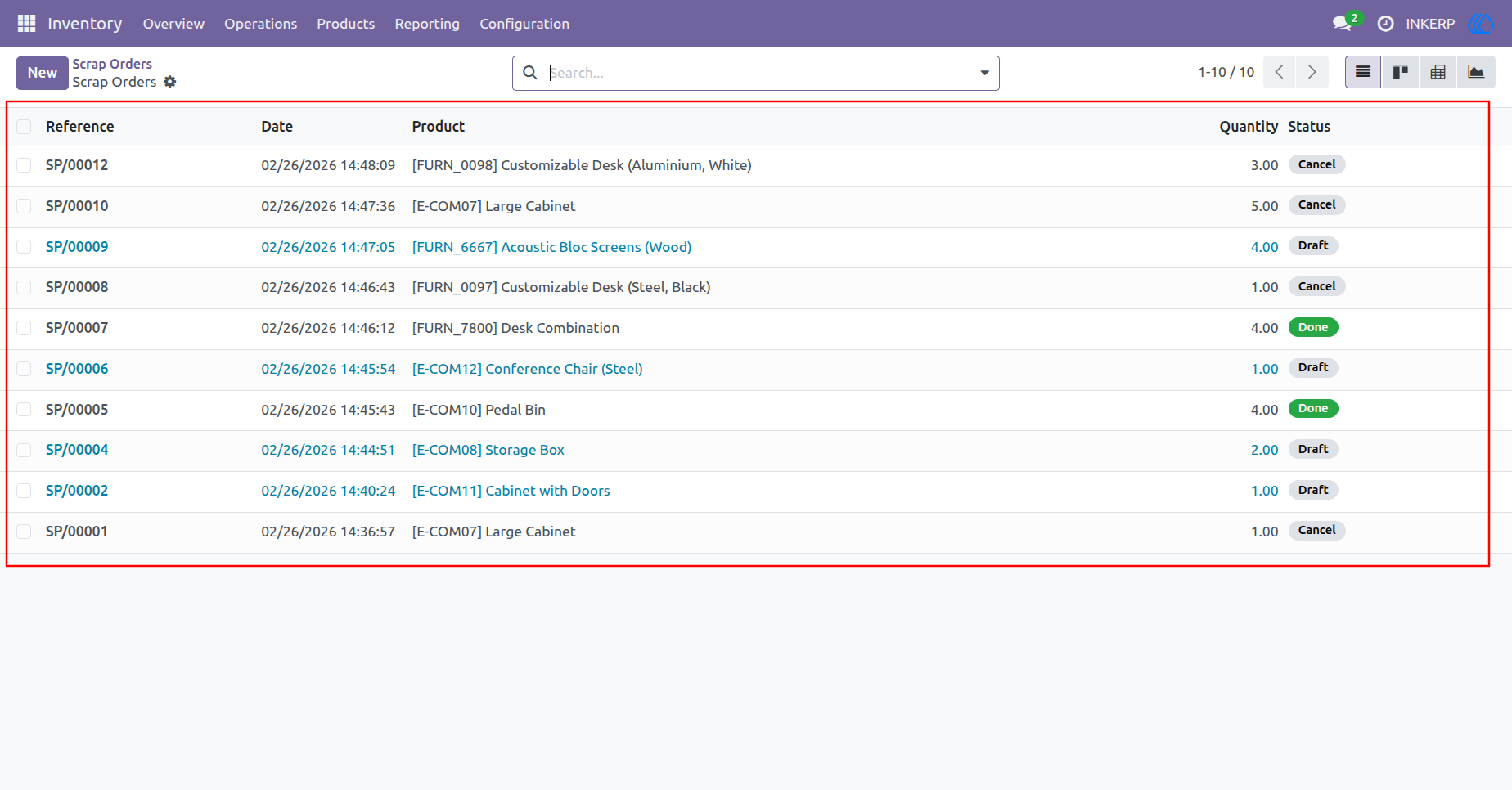
Task: Open the Reporting menu
Action: [x=427, y=24]
